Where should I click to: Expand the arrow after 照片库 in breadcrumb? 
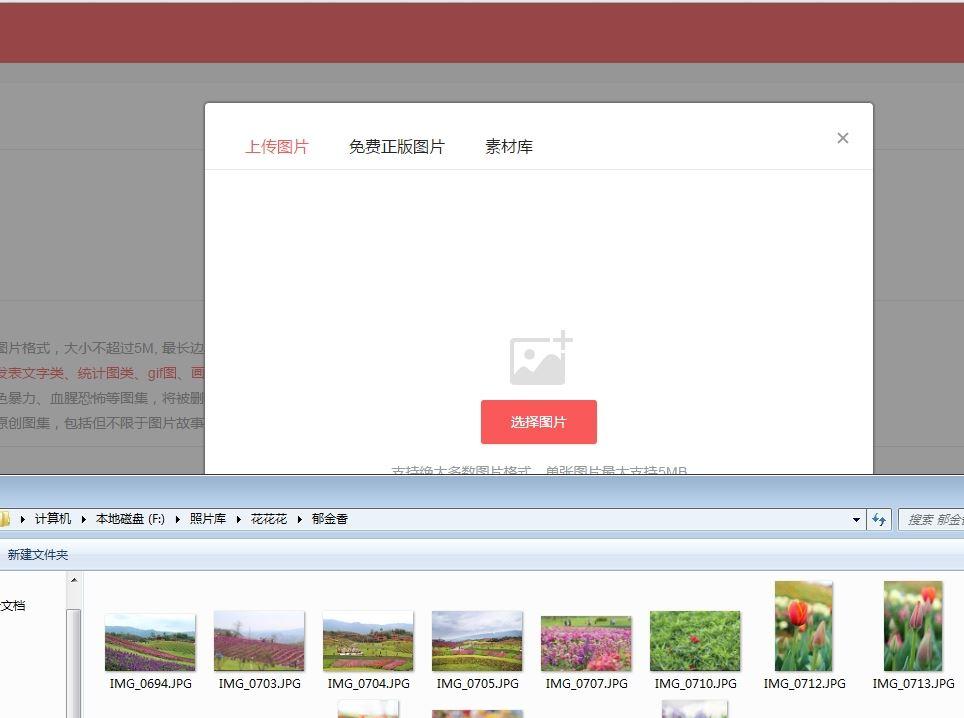(238, 519)
